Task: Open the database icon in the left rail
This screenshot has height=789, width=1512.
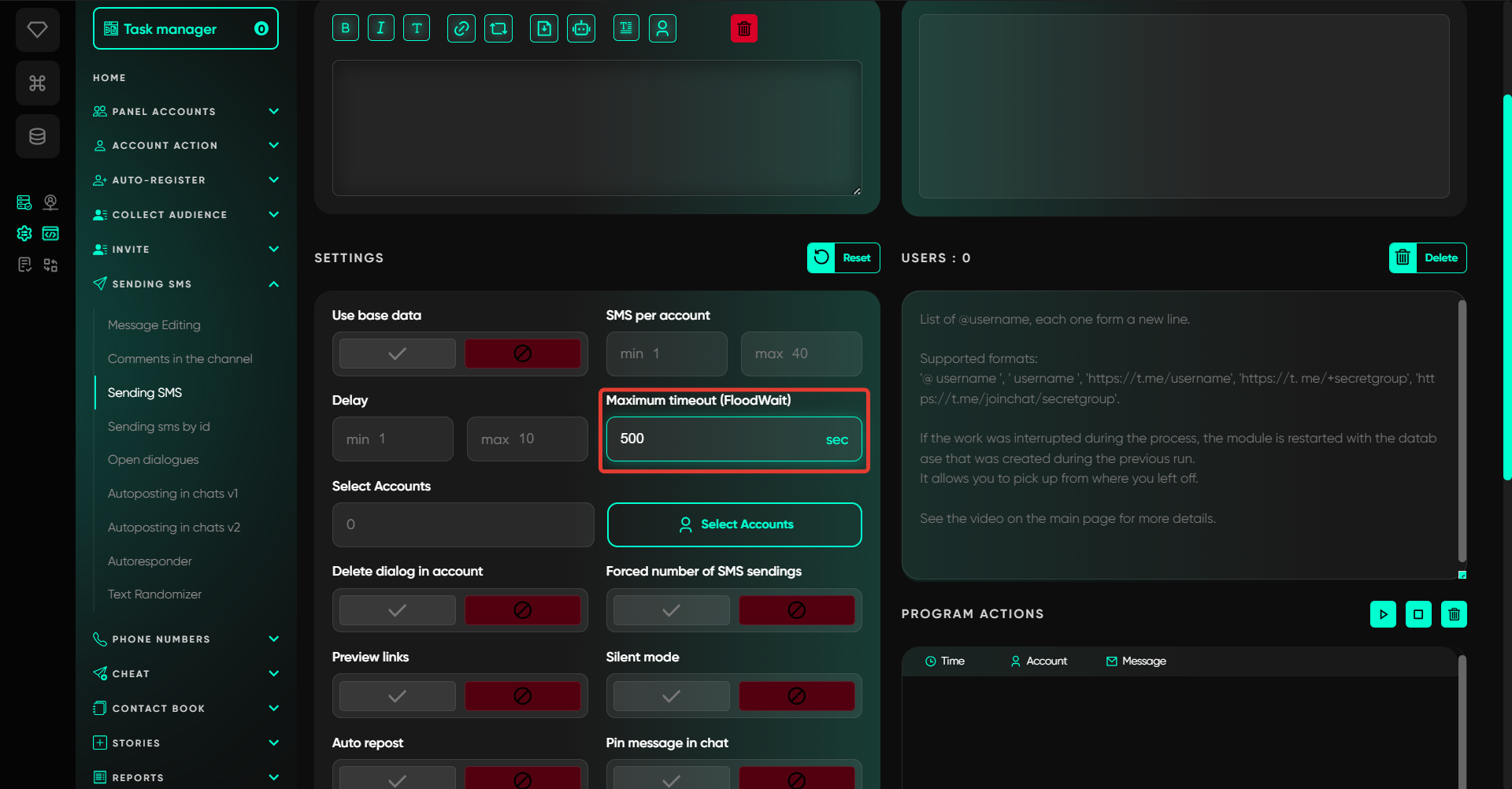Action: 37,136
